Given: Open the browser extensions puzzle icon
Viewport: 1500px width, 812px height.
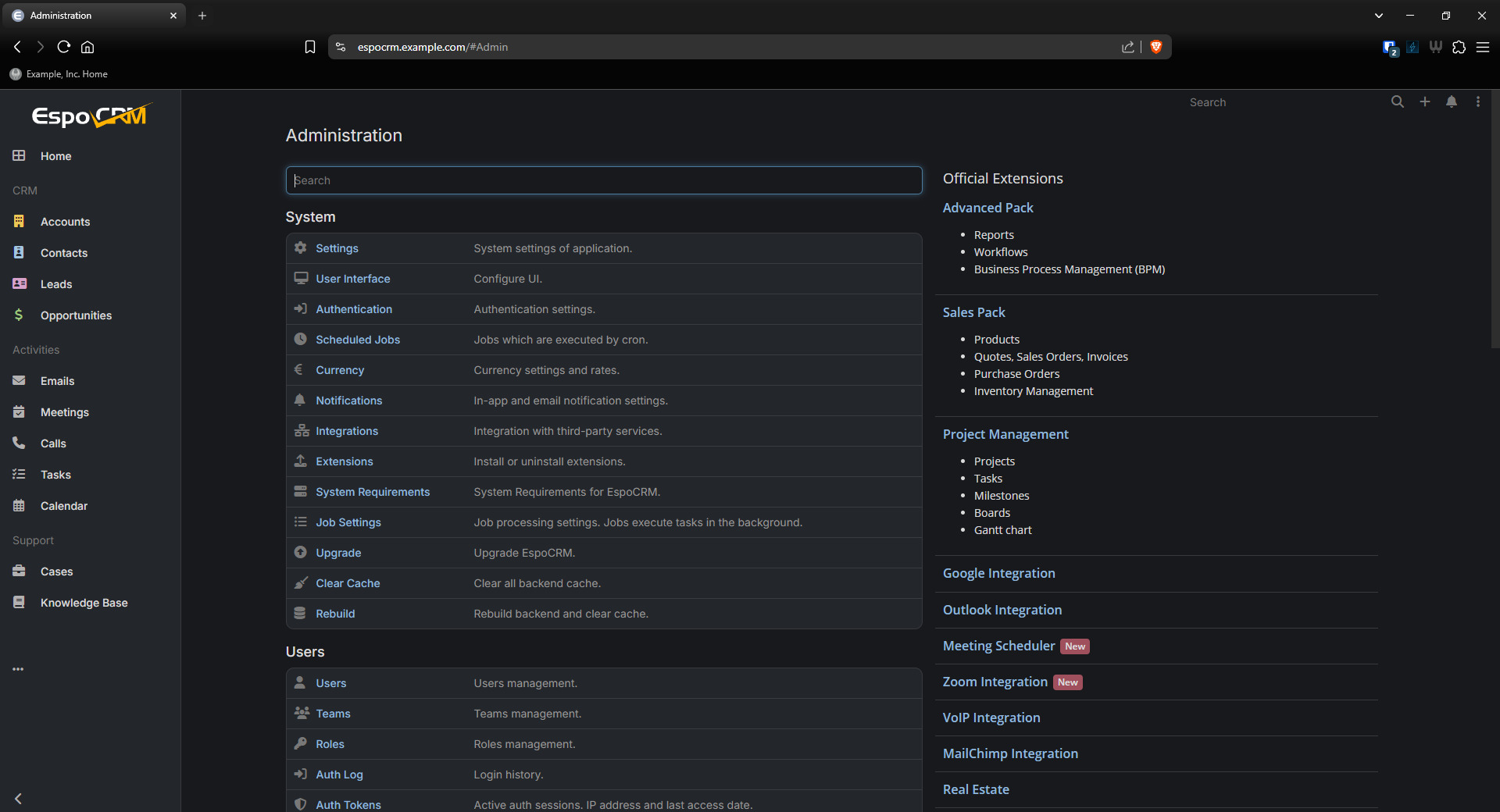Looking at the screenshot, I should [x=1459, y=47].
